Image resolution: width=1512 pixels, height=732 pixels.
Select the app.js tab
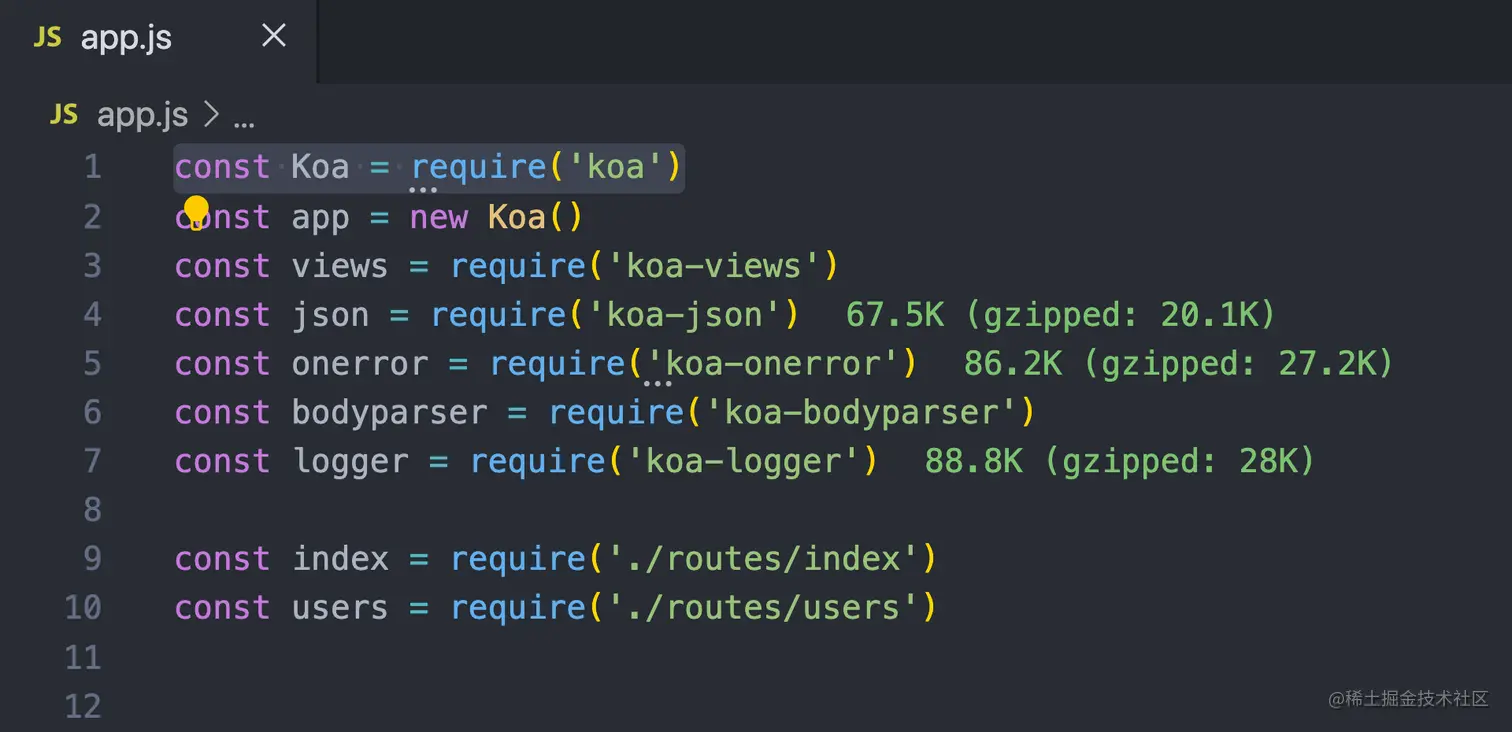tap(126, 38)
